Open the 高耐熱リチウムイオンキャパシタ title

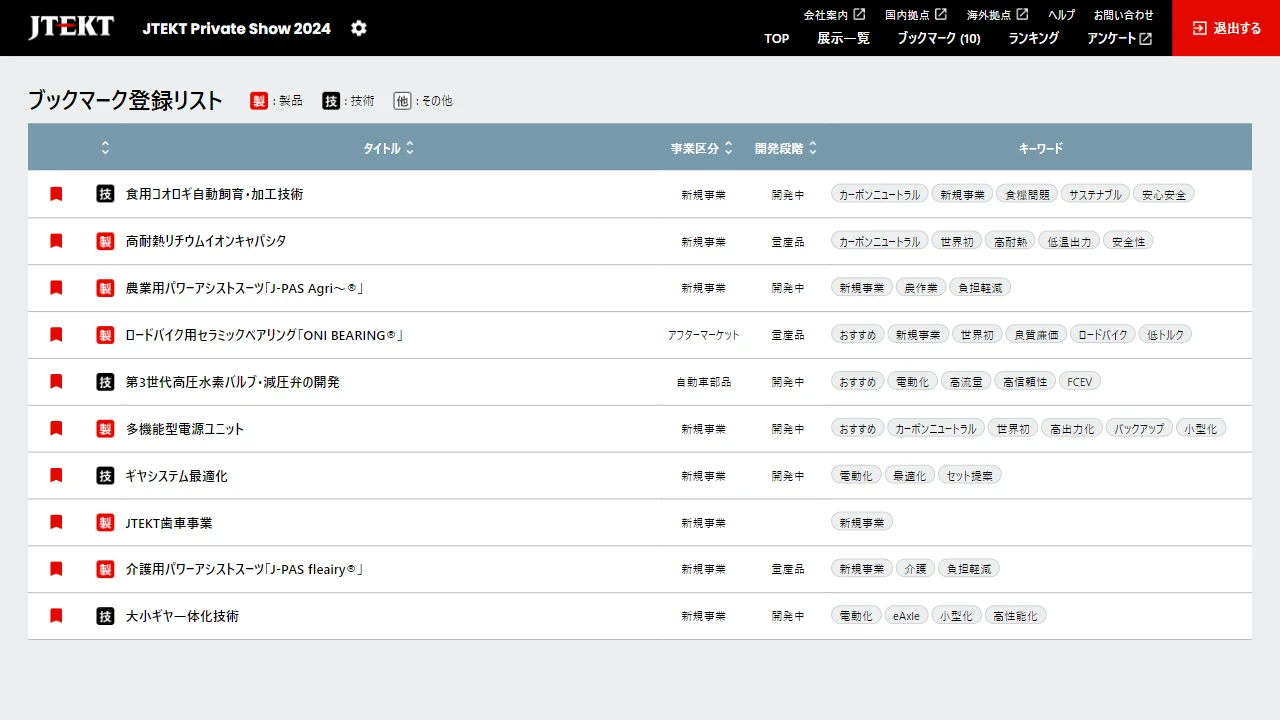coord(206,241)
